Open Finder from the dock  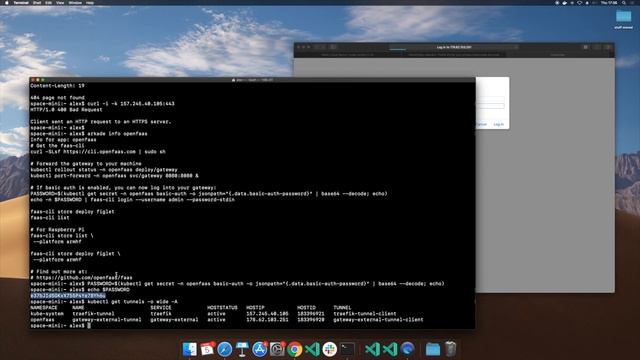(189, 349)
